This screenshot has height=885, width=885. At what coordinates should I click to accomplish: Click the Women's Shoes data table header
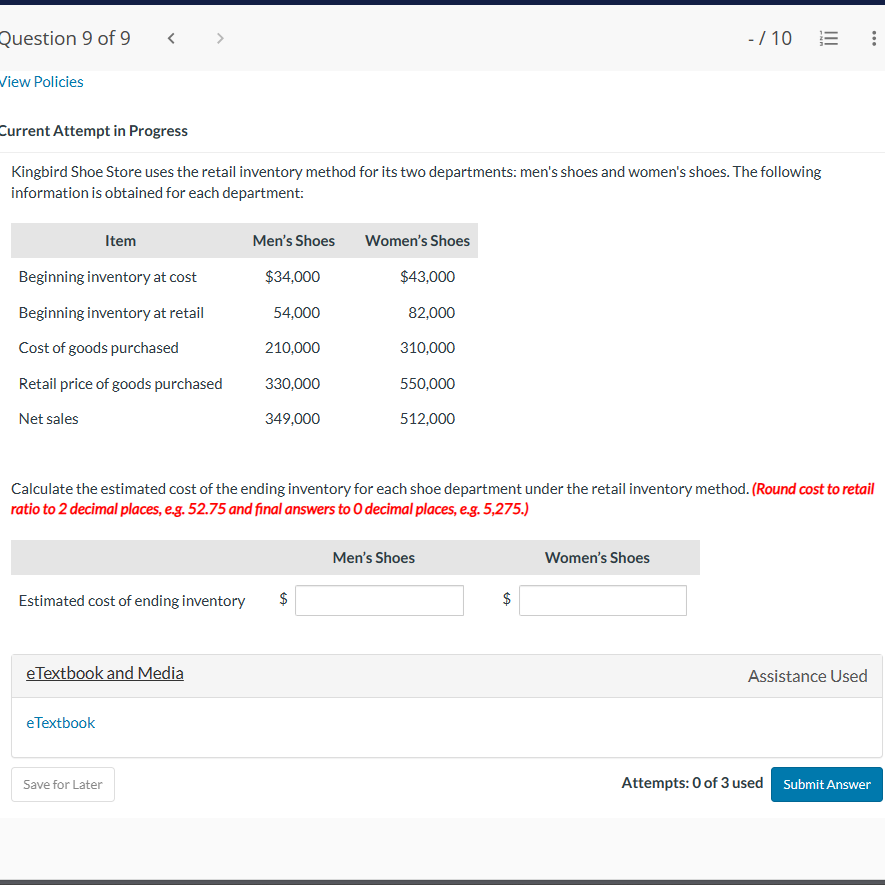(x=418, y=241)
